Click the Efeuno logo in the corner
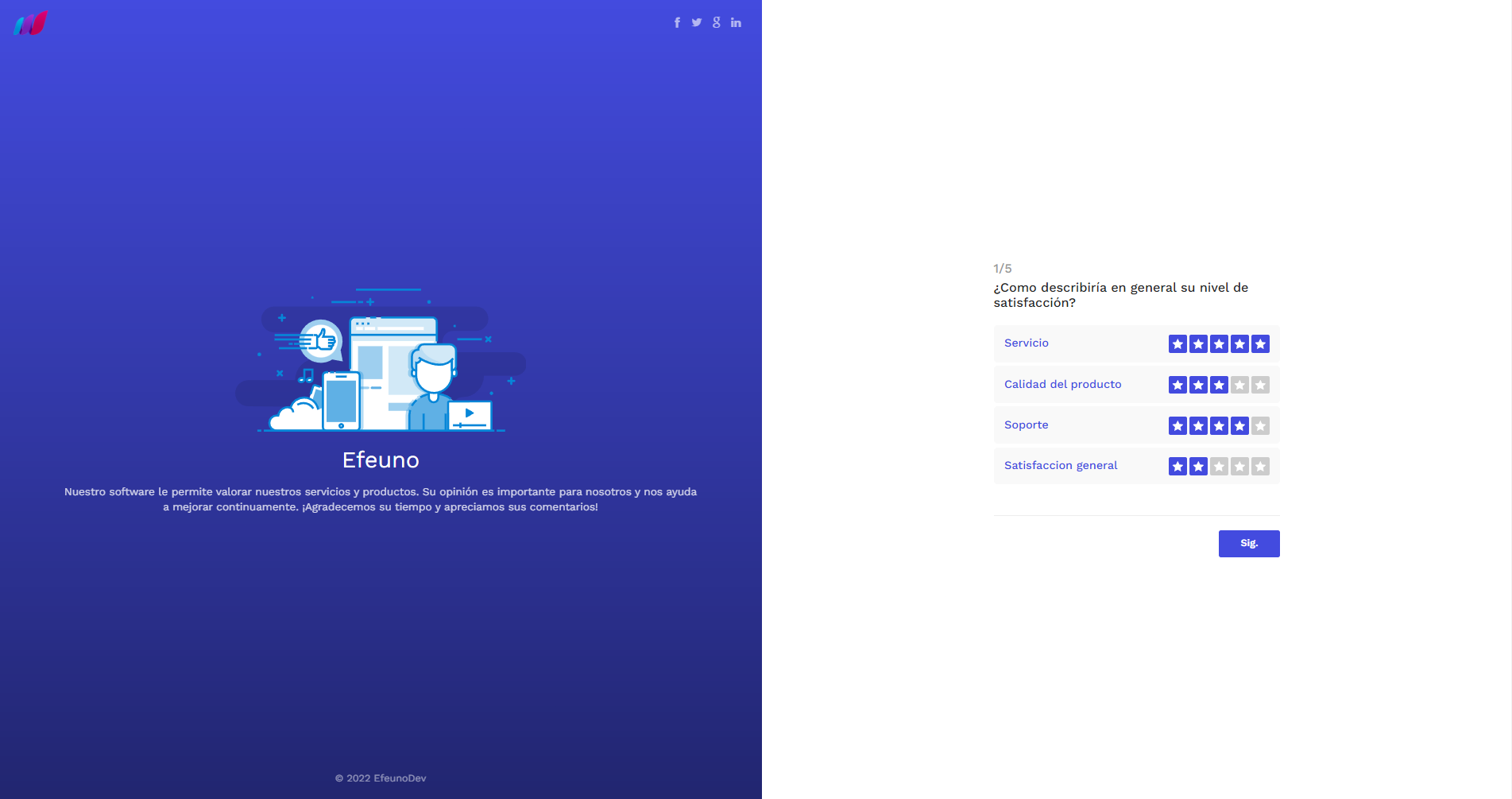The height and width of the screenshot is (799, 1512). tap(30, 23)
